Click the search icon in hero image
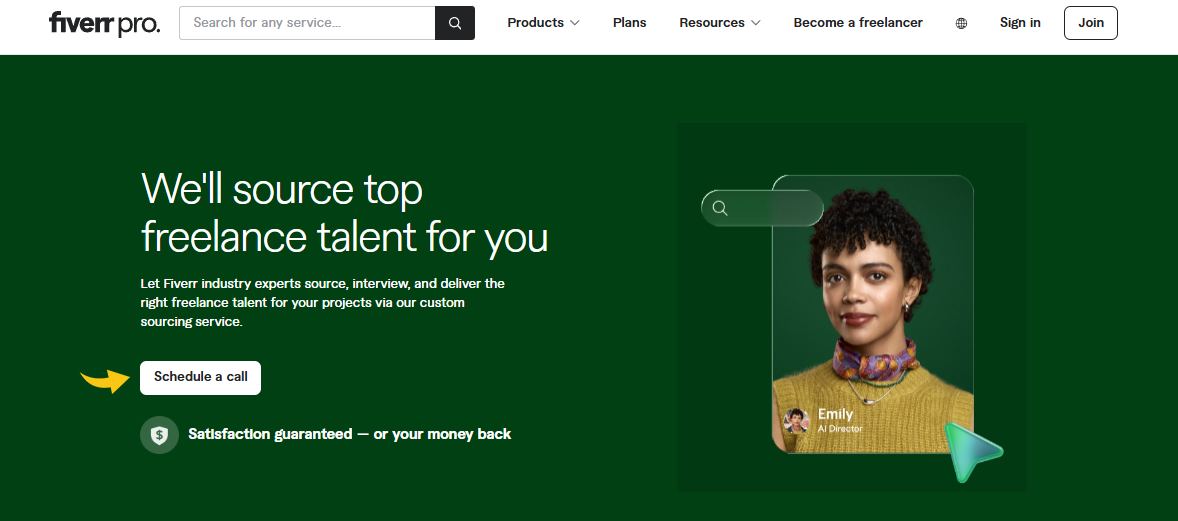The image size is (1178, 521). point(720,208)
